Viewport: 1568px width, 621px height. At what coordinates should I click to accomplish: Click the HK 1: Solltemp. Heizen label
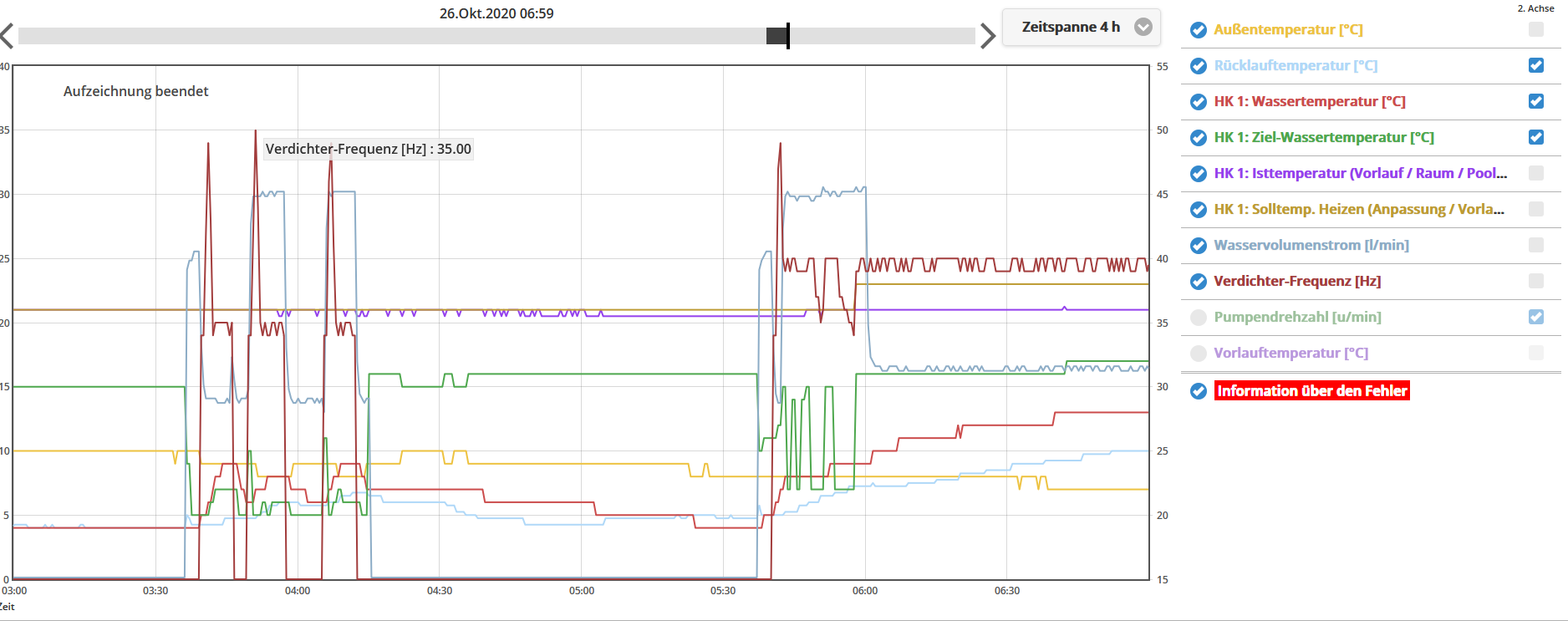tap(1358, 209)
